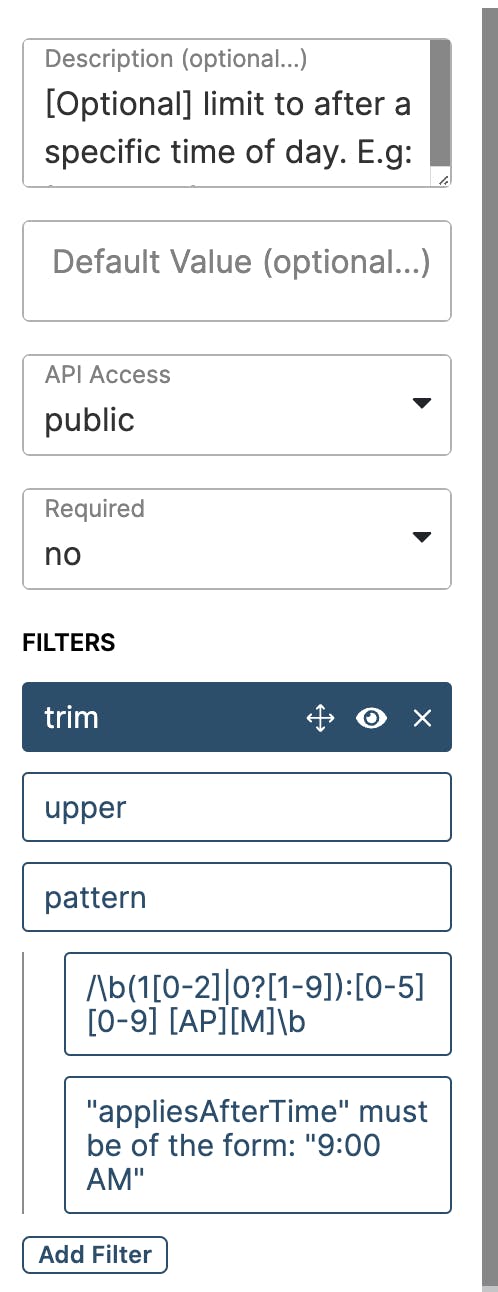Click the Required field showing no
The height and width of the screenshot is (1292, 498).
coord(237,539)
